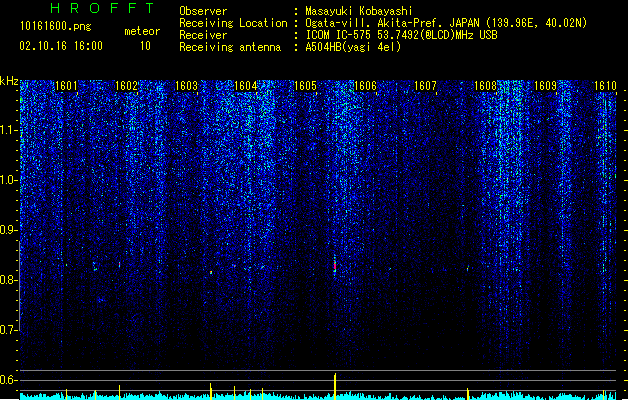This screenshot has height=400, width=629.
Task: Click the 0.9 kHz axis label
Action: [x=9, y=230]
